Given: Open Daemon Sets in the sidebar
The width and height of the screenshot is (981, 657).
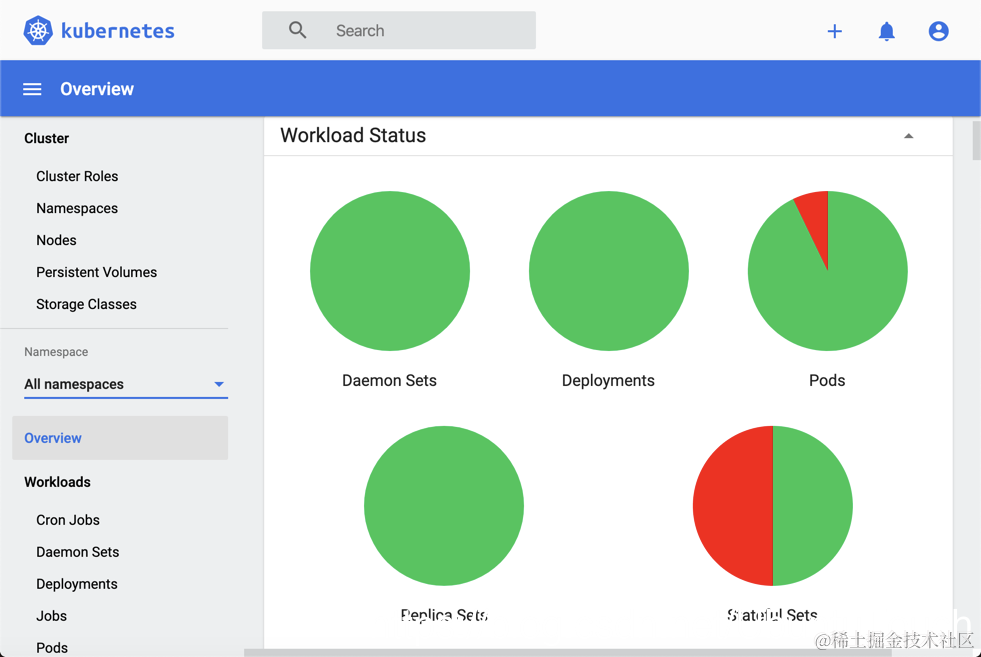Looking at the screenshot, I should click(78, 552).
